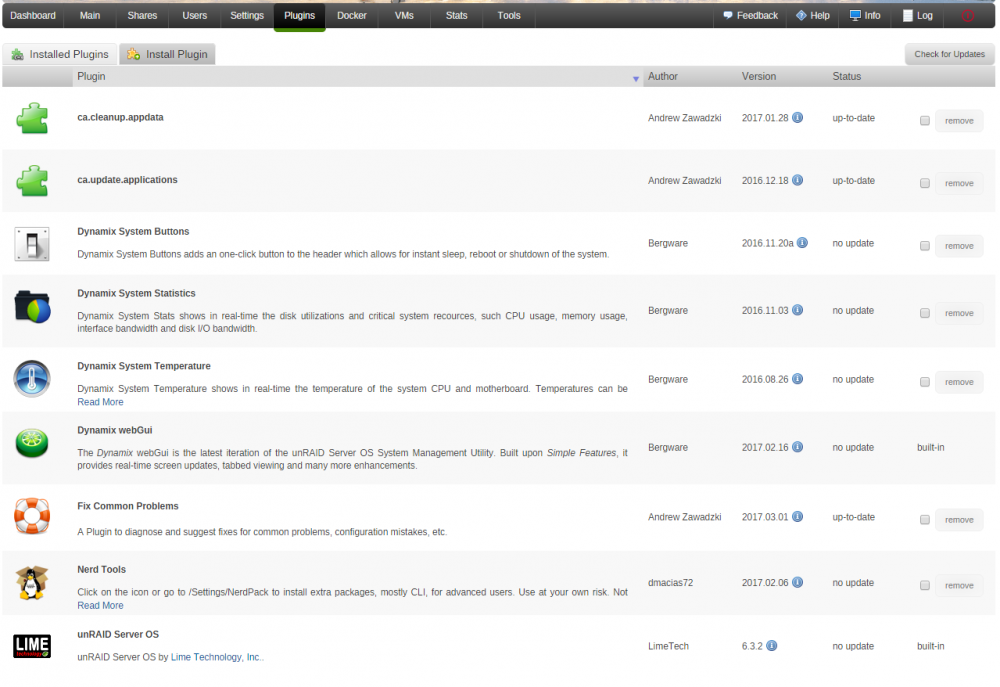Show version info for ca.cleanup.appdata 2017.01.28
This screenshot has width=1000, height=687.
point(797,117)
